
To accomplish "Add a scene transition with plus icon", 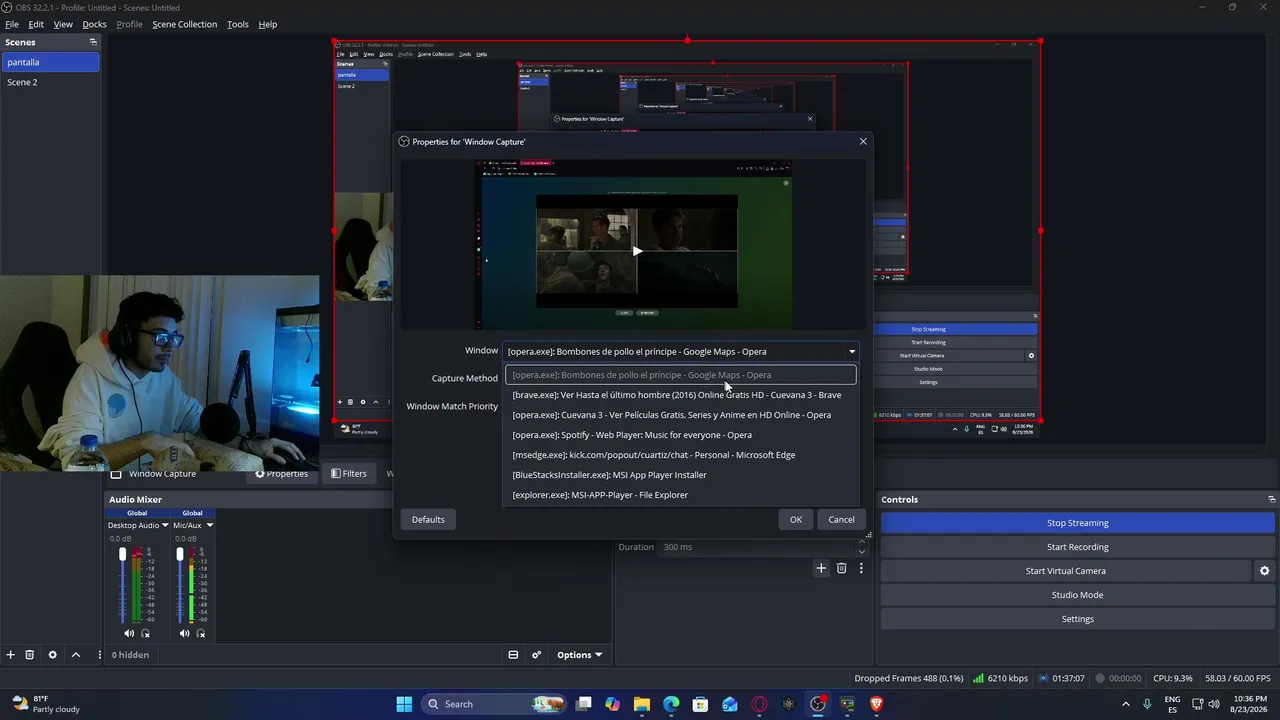I will pos(821,568).
